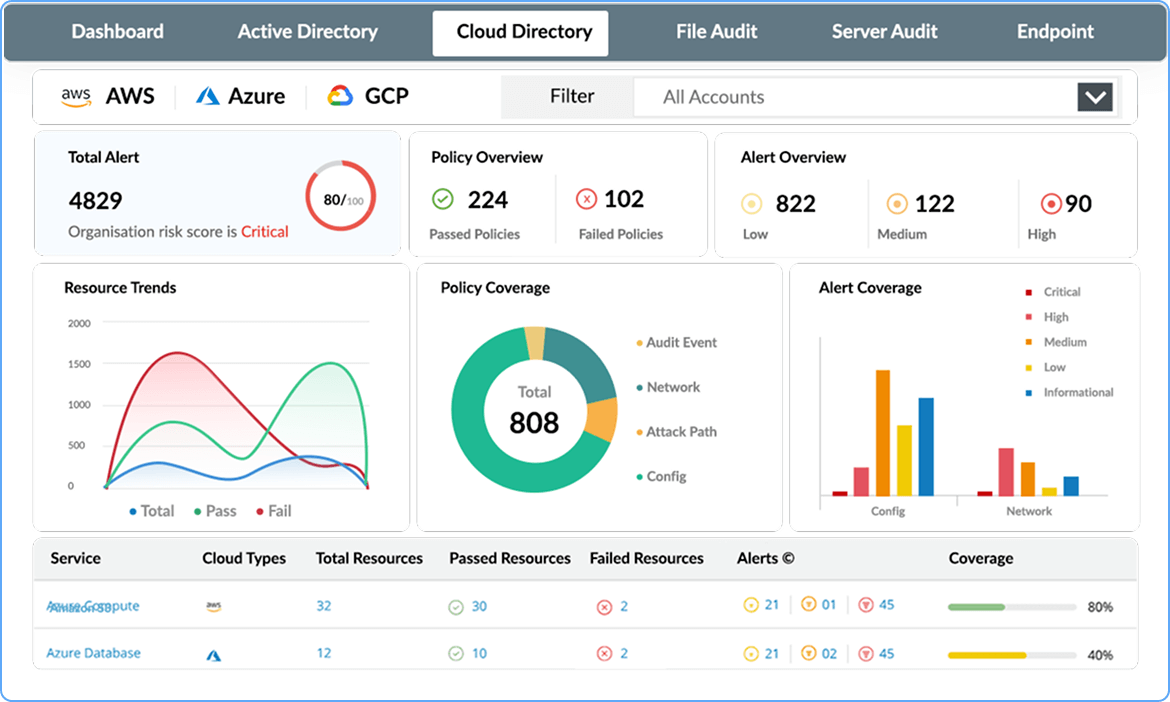This screenshot has height=702, width=1170.
Task: Open the Server Audit tab
Action: pos(884,31)
